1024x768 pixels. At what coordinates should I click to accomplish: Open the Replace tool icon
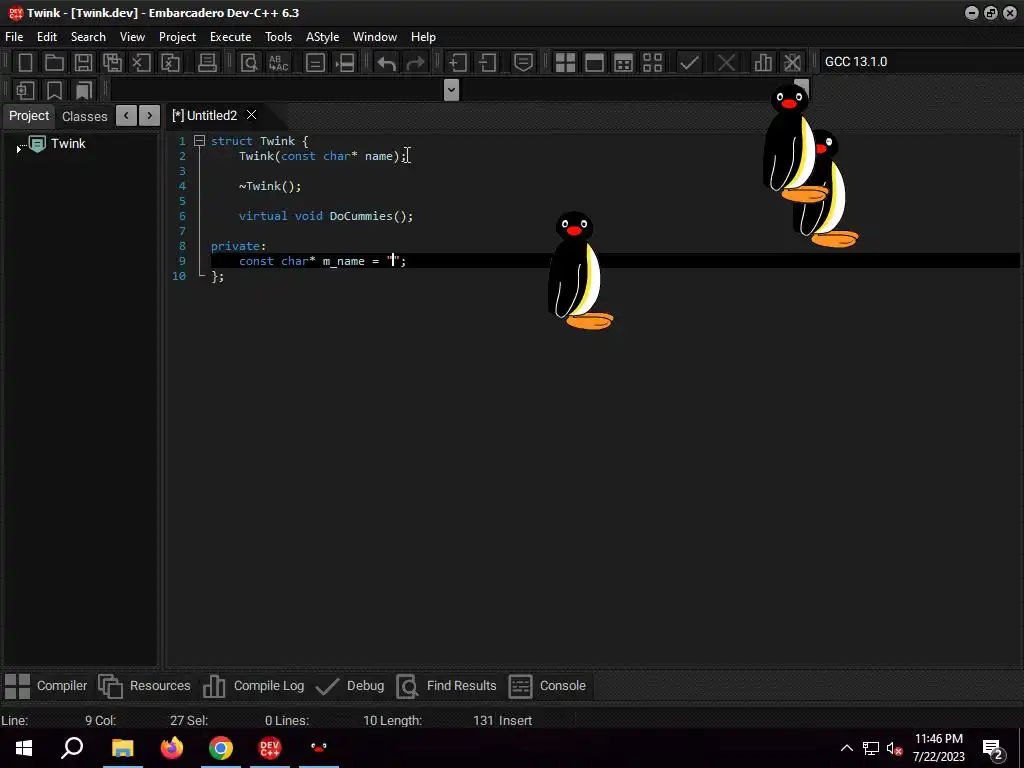click(278, 63)
